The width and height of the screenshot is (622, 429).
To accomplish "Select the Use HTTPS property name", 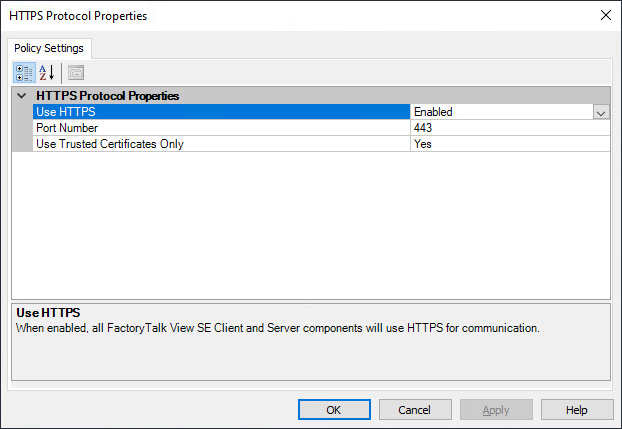I will pos(220,112).
